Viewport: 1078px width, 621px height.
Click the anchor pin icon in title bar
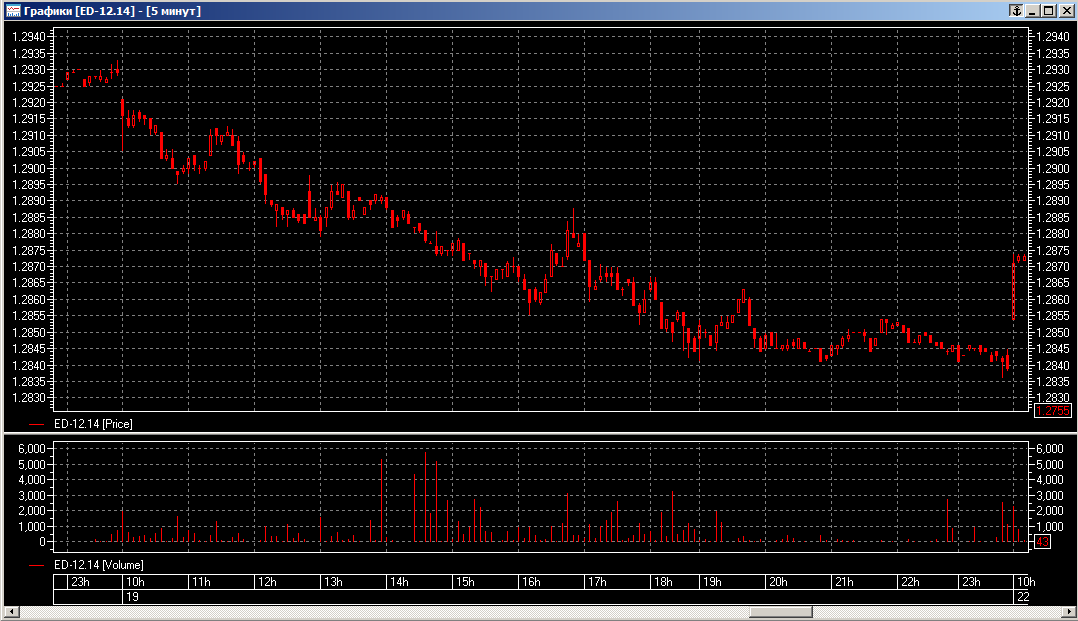(x=1015, y=10)
